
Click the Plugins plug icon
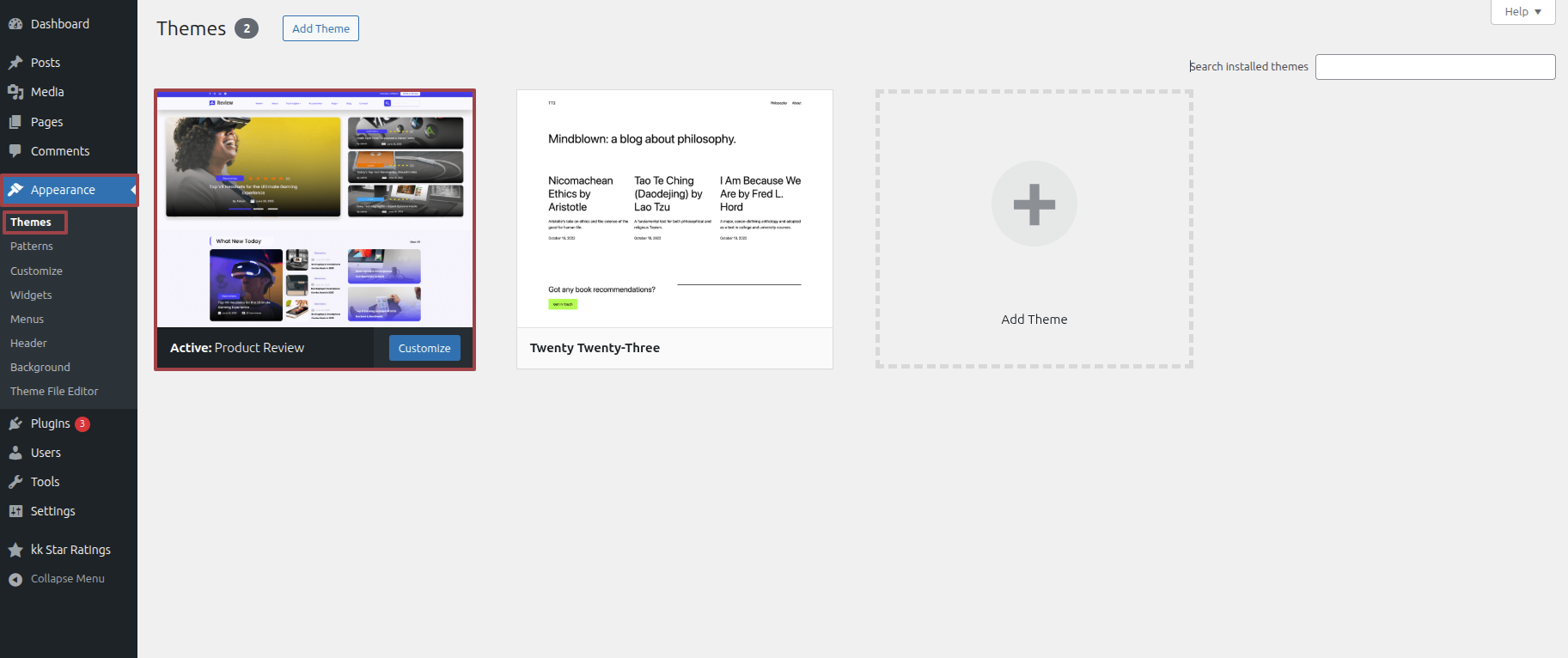15,423
